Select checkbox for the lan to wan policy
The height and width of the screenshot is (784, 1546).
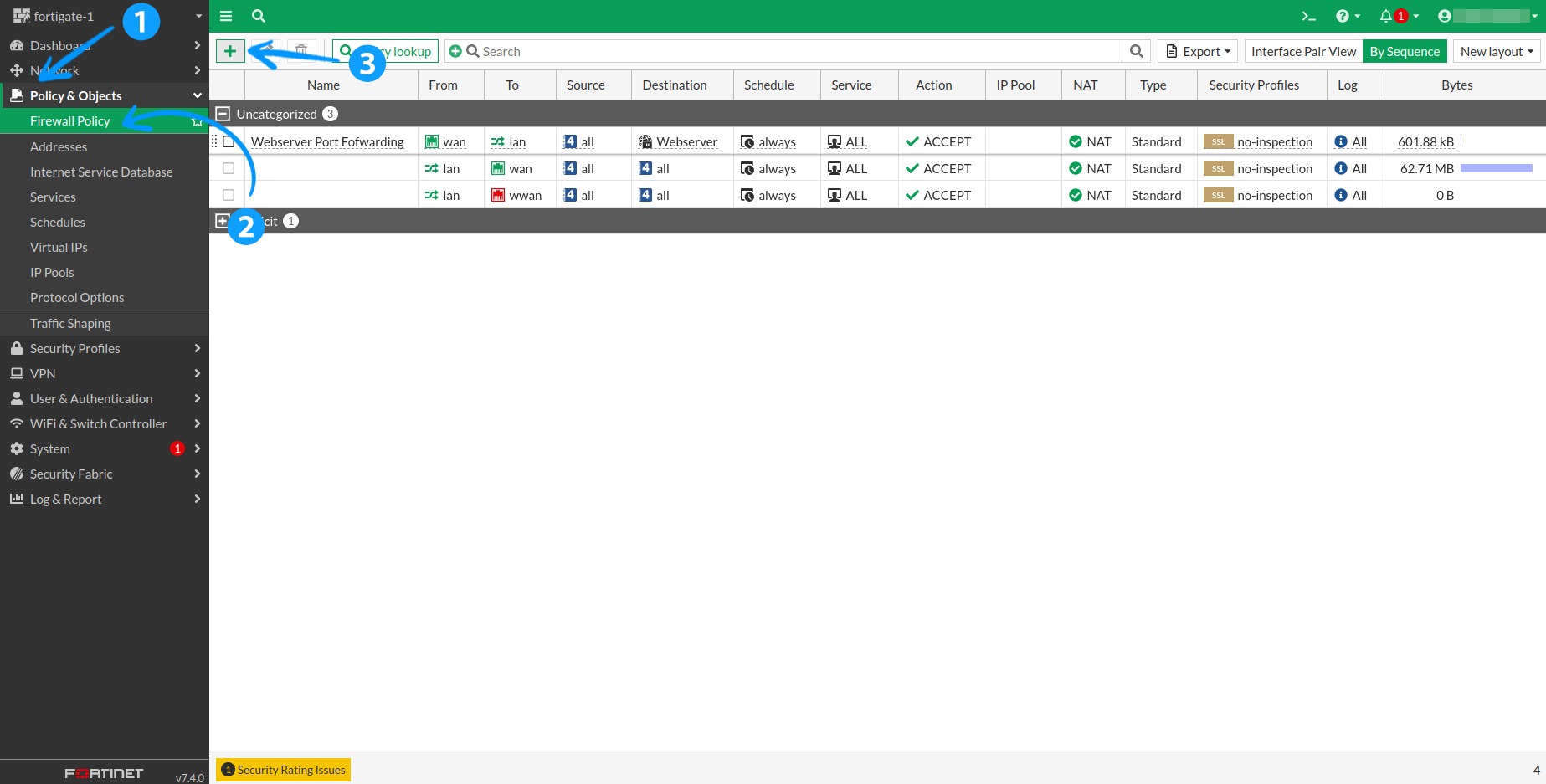[x=229, y=168]
